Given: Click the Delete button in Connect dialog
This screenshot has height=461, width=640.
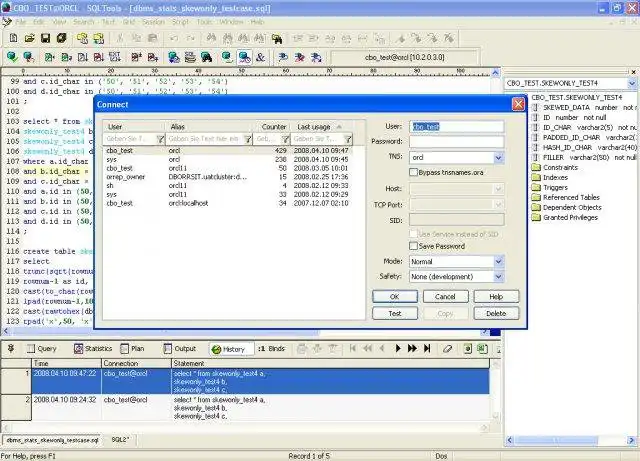Looking at the screenshot, I should [x=496, y=313].
